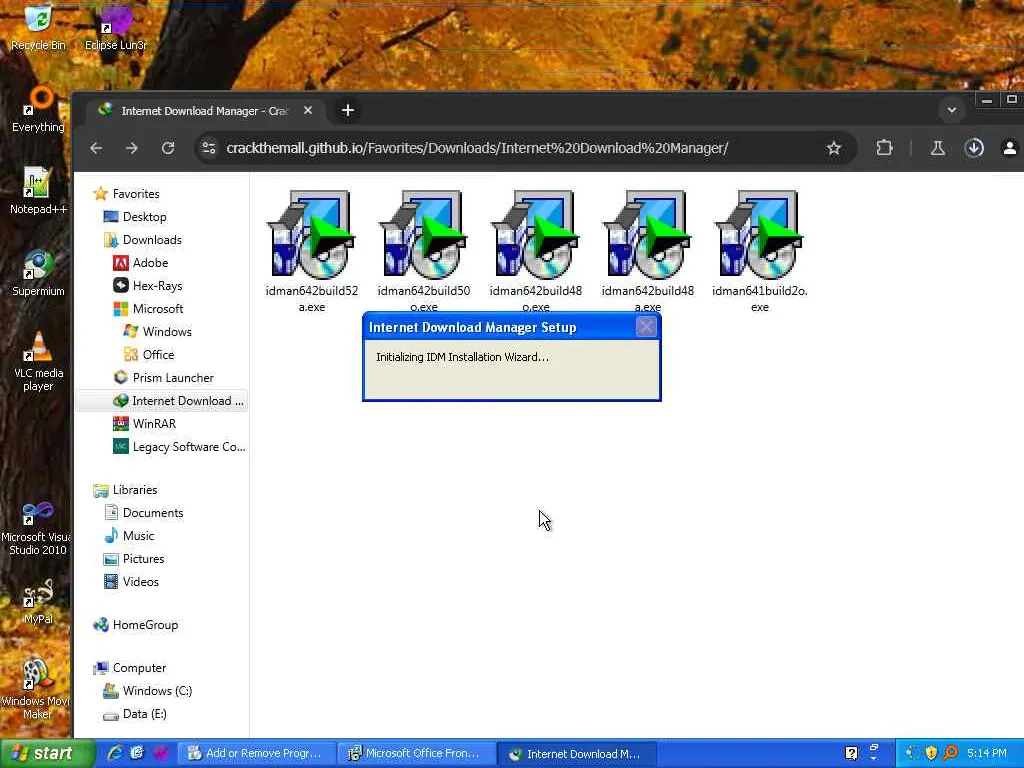The width and height of the screenshot is (1024, 768).
Task: Click the browser forward arrow
Action: tap(132, 148)
